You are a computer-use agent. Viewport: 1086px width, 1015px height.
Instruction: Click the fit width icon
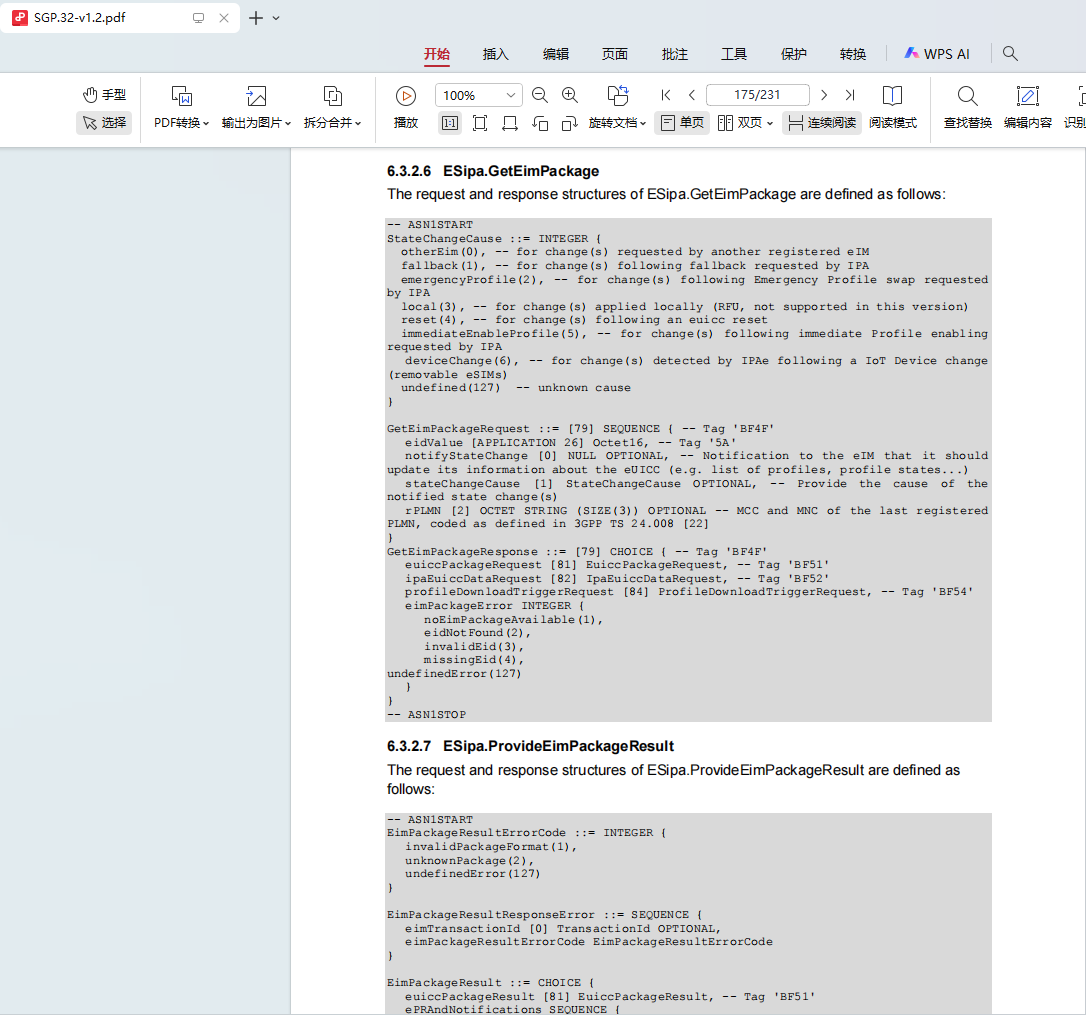click(510, 123)
